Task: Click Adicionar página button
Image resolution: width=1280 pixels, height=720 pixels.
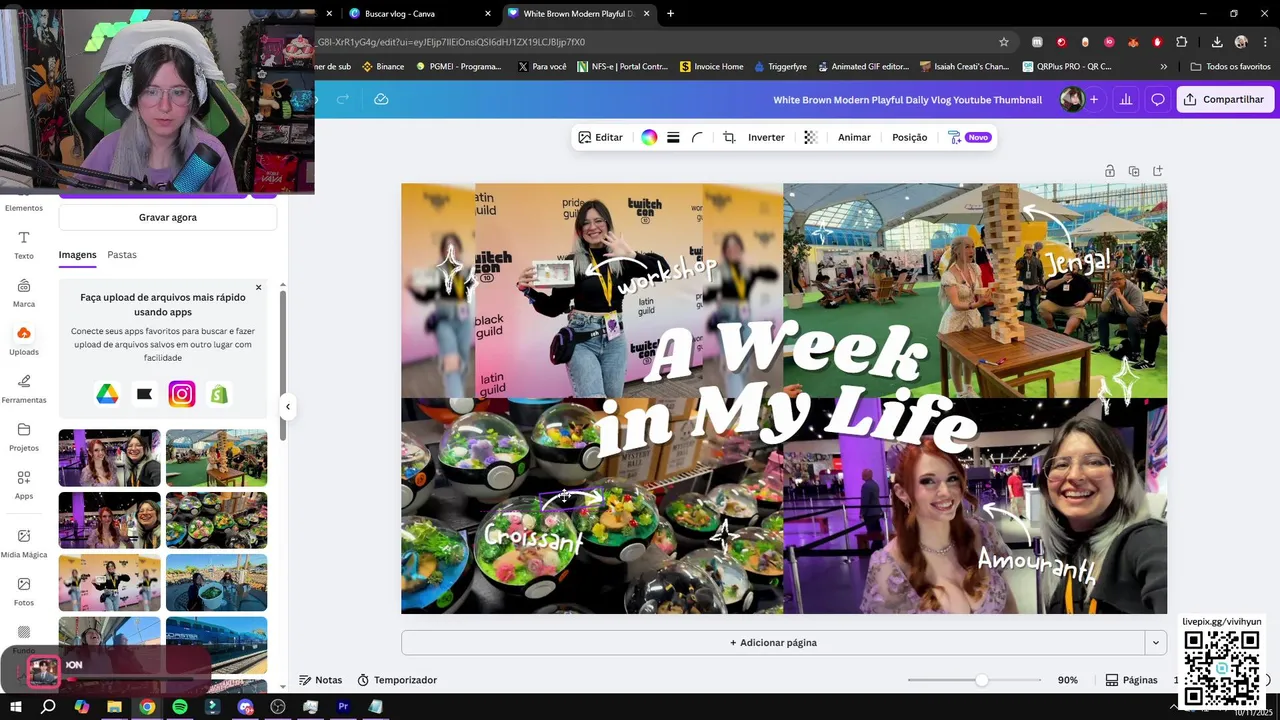Action: pyautogui.click(x=773, y=643)
